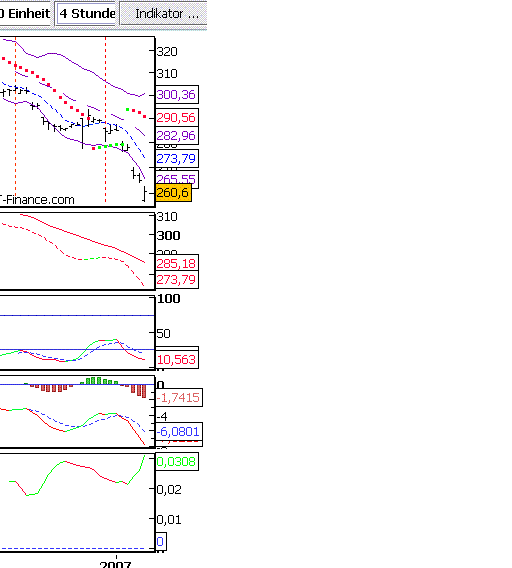Click the 320 price axis label
512x568 pixels.
[x=167, y=52]
